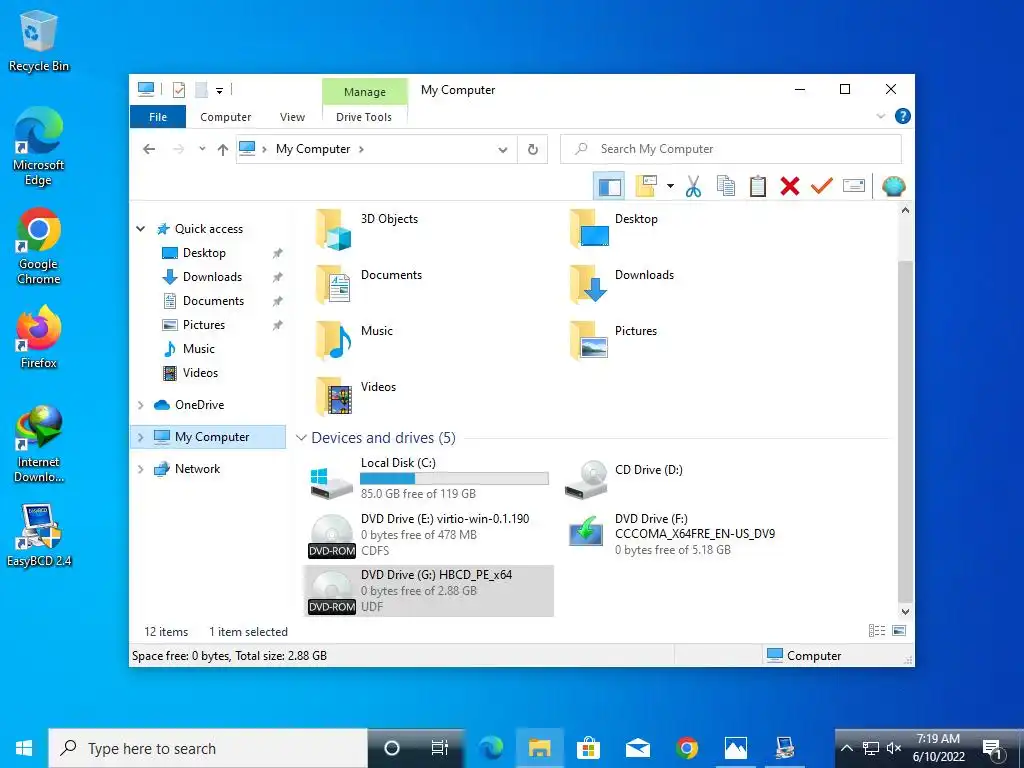
Task: Click the Refresh button
Action: [x=532, y=150]
